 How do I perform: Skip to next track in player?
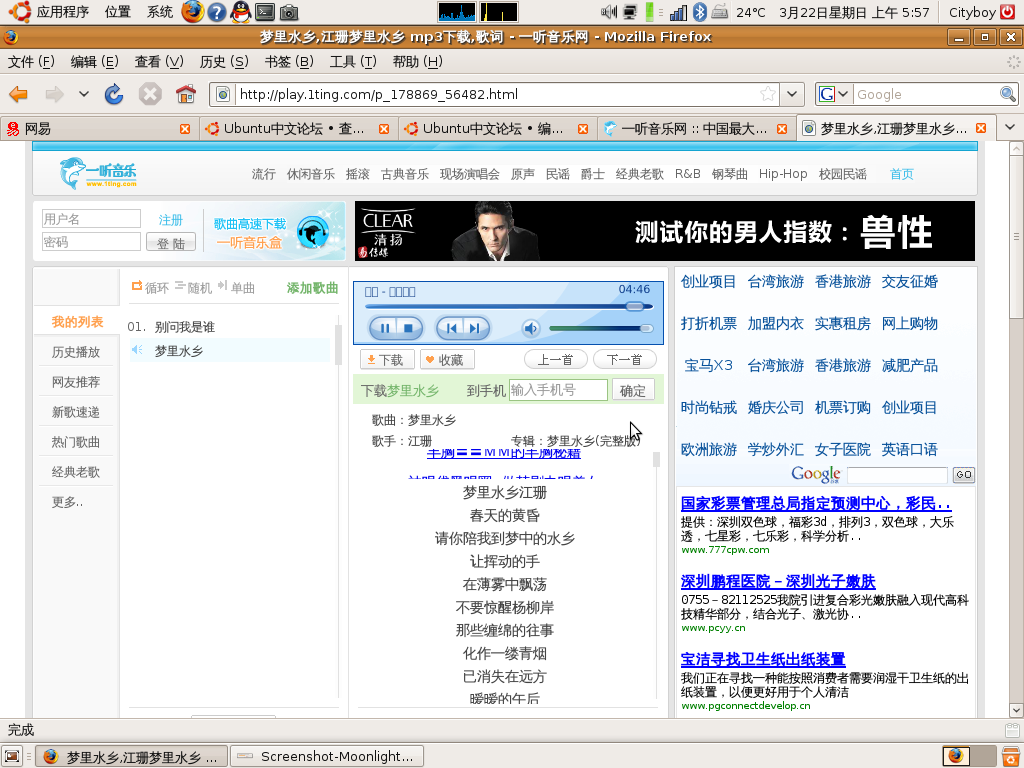[x=475, y=328]
